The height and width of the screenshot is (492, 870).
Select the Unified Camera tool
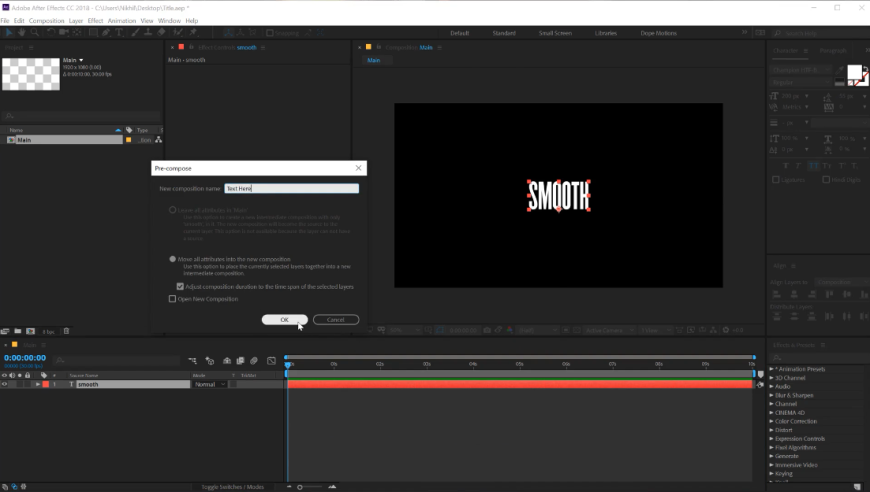(64, 33)
